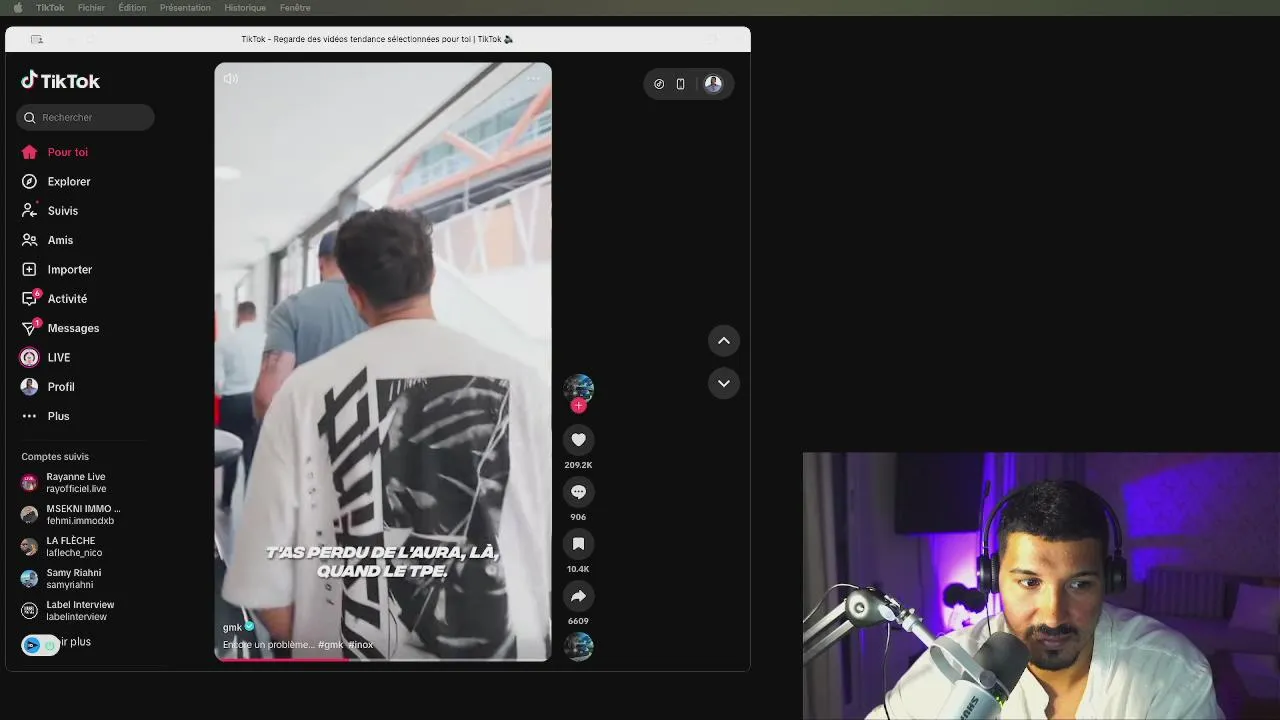The width and height of the screenshot is (1280, 720).
Task: Open the Édition menu
Action: coord(132,7)
